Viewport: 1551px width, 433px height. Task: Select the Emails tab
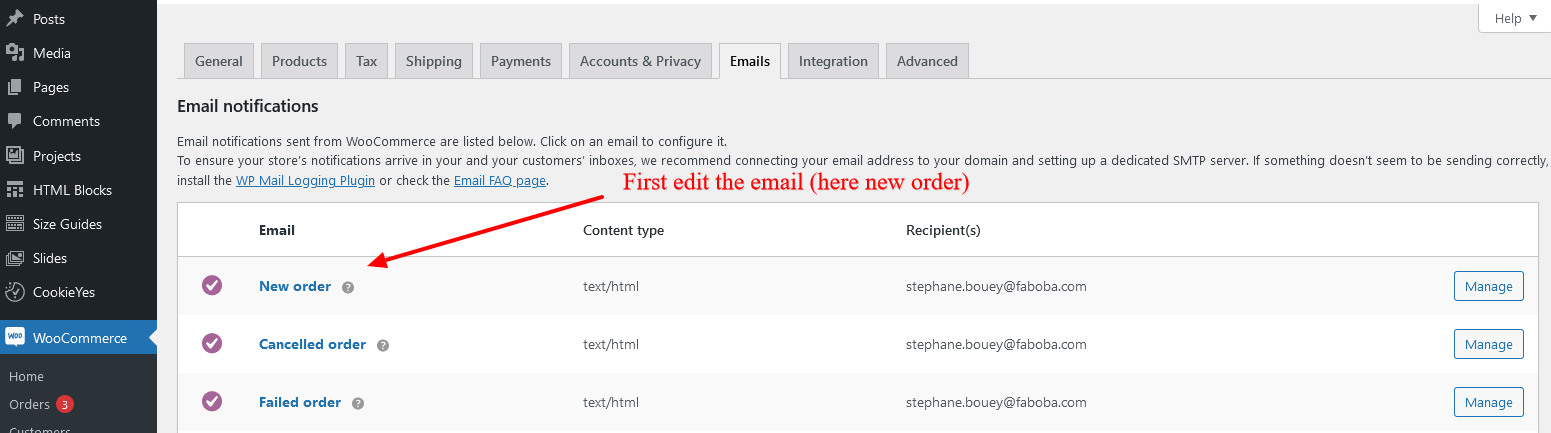pyautogui.click(x=750, y=61)
